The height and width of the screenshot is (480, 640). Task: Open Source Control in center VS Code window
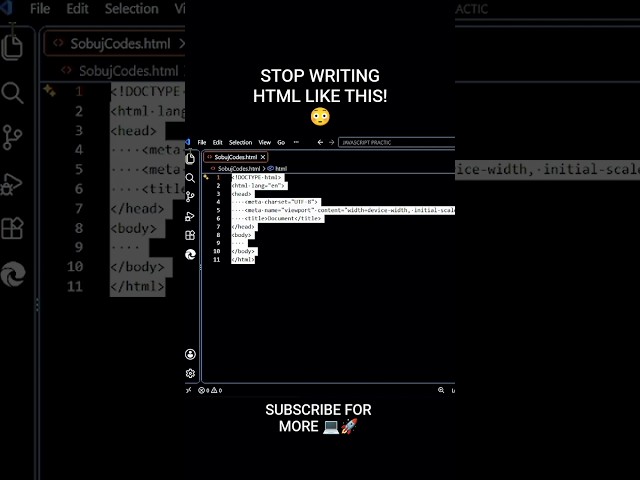190,197
